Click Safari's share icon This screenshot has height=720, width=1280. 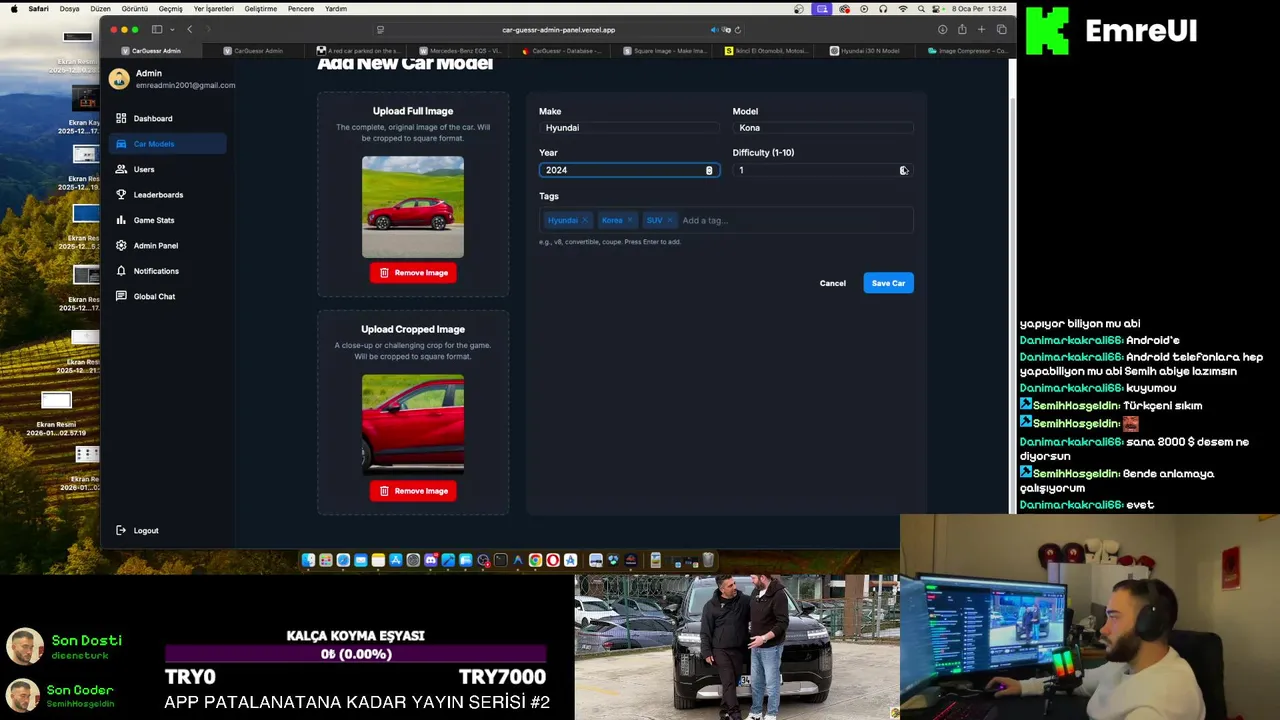click(962, 30)
